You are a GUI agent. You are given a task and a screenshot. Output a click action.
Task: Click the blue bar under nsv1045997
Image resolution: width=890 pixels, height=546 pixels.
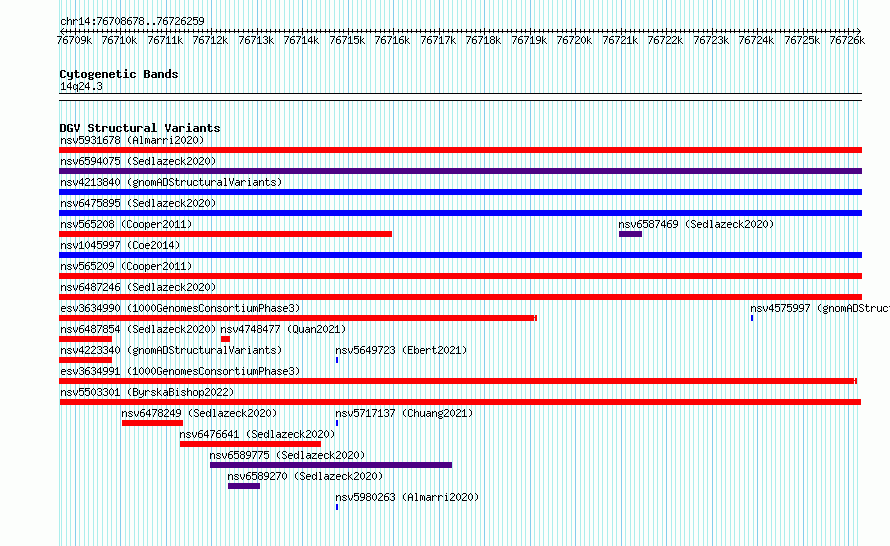460,255
